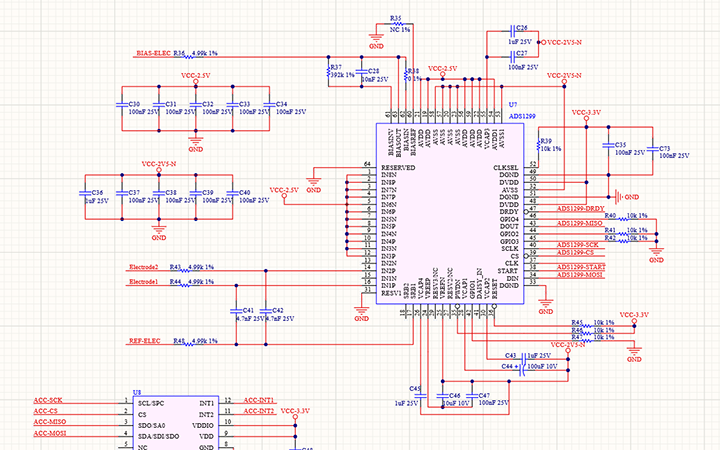Click polarized capacitor C44 100nF 10V

(x=522, y=368)
